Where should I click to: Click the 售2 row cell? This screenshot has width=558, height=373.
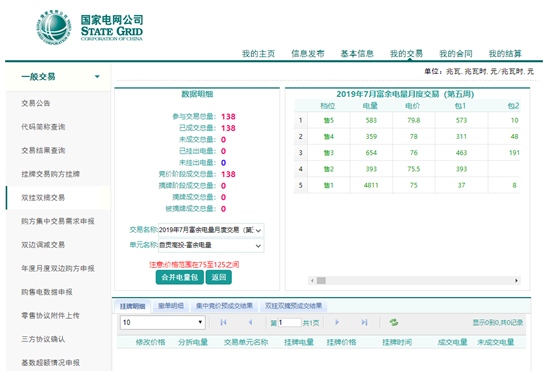coord(328,169)
